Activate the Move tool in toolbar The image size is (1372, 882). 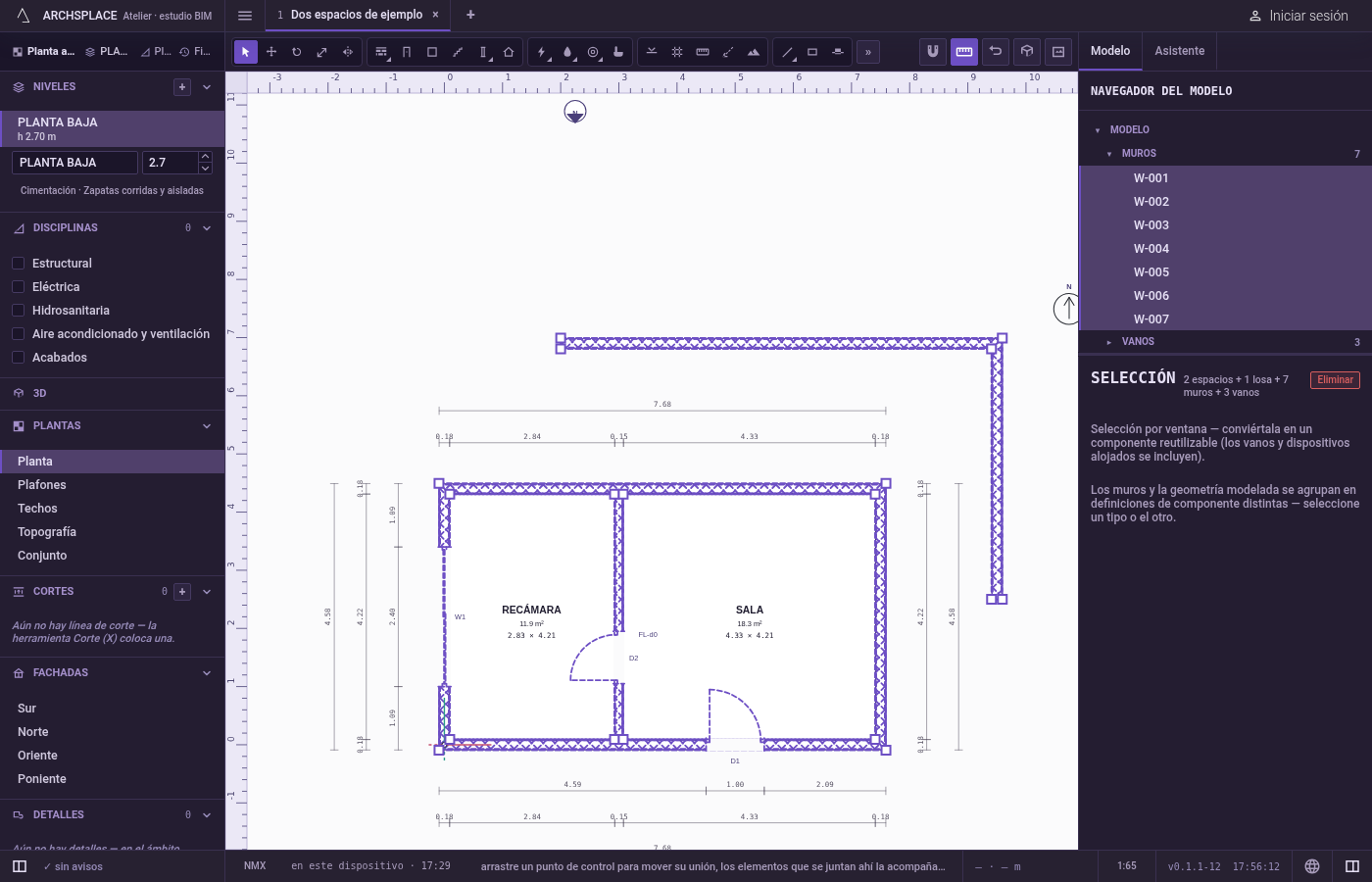[x=271, y=52]
